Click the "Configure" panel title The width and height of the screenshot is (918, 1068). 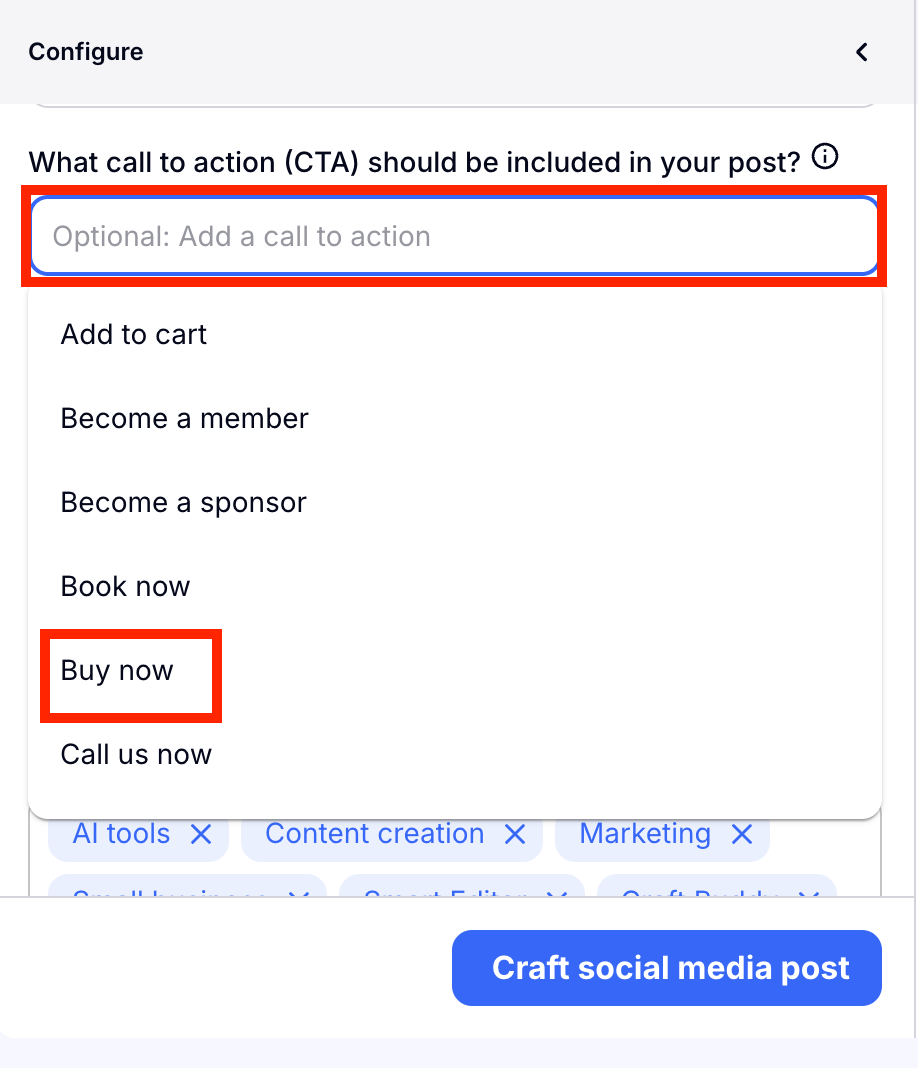pyautogui.click(x=86, y=52)
